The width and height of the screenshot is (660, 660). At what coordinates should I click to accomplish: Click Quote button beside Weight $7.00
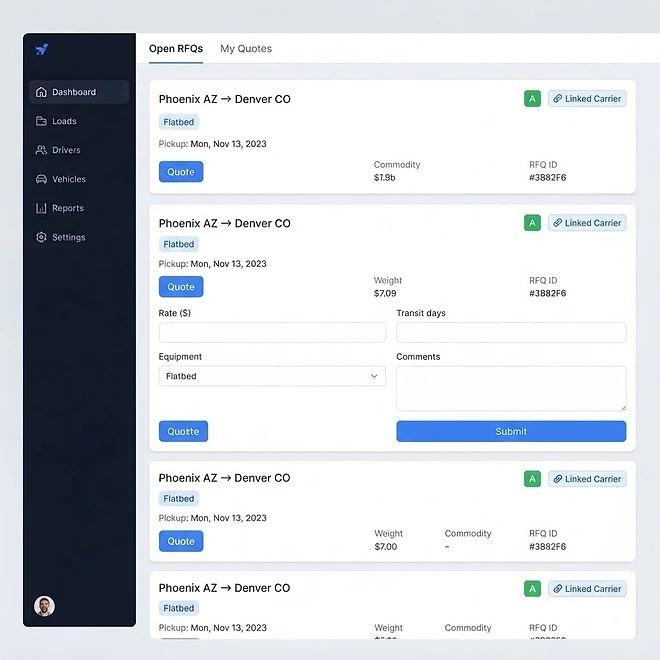pyautogui.click(x=181, y=541)
